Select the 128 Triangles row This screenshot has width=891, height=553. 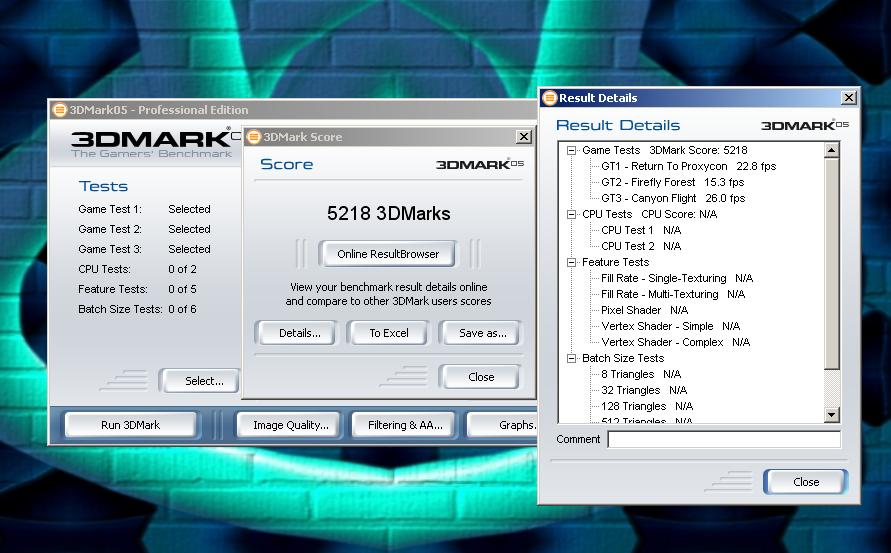pyautogui.click(x=647, y=406)
